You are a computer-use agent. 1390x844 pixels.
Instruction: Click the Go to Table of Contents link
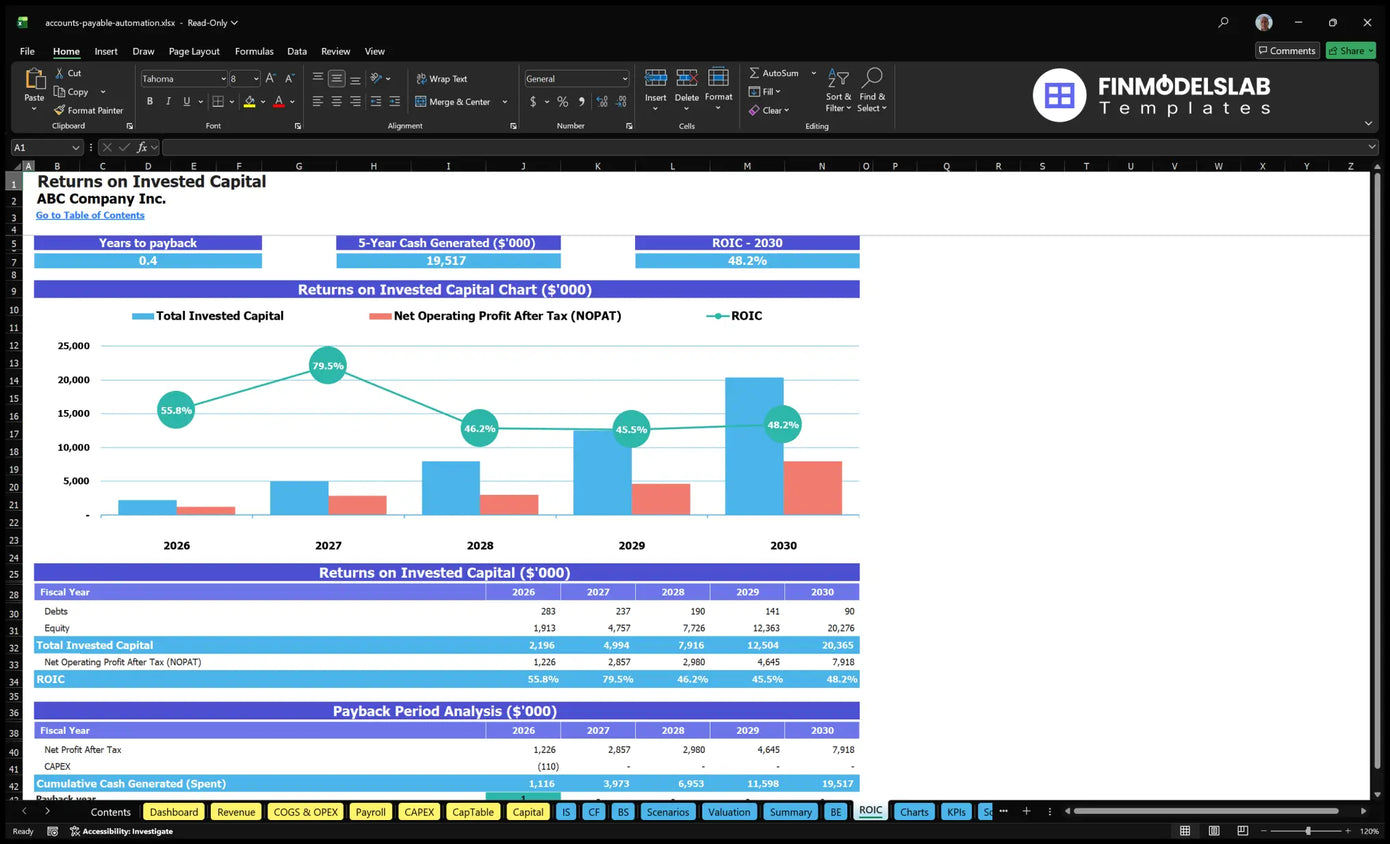[90, 215]
